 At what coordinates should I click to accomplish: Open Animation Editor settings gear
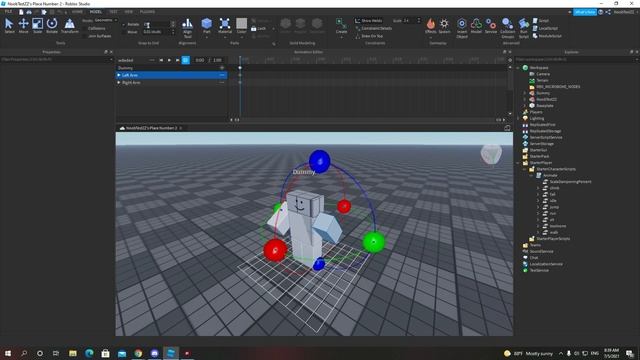tap(510, 60)
